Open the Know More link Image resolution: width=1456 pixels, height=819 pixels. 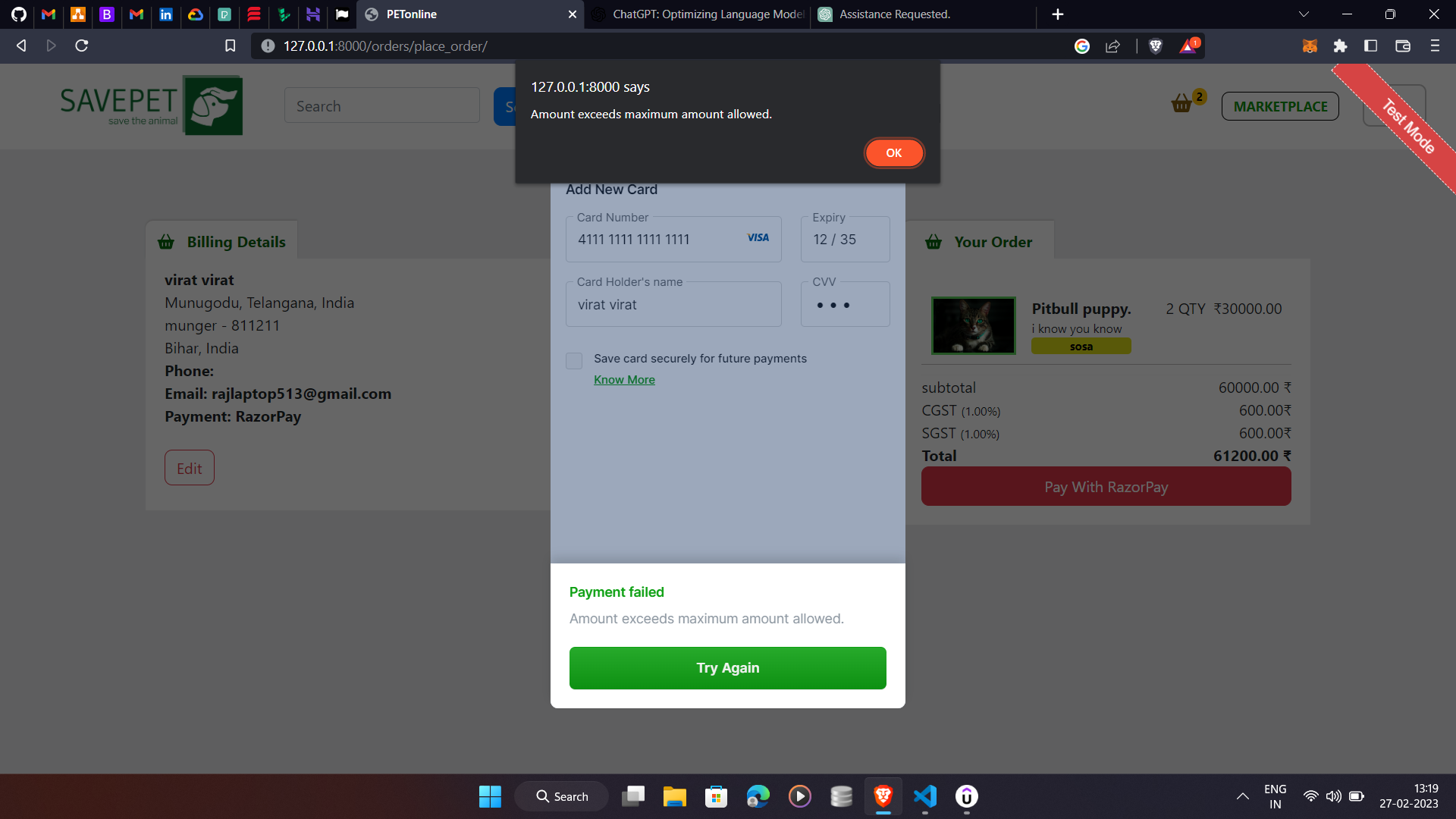point(624,380)
